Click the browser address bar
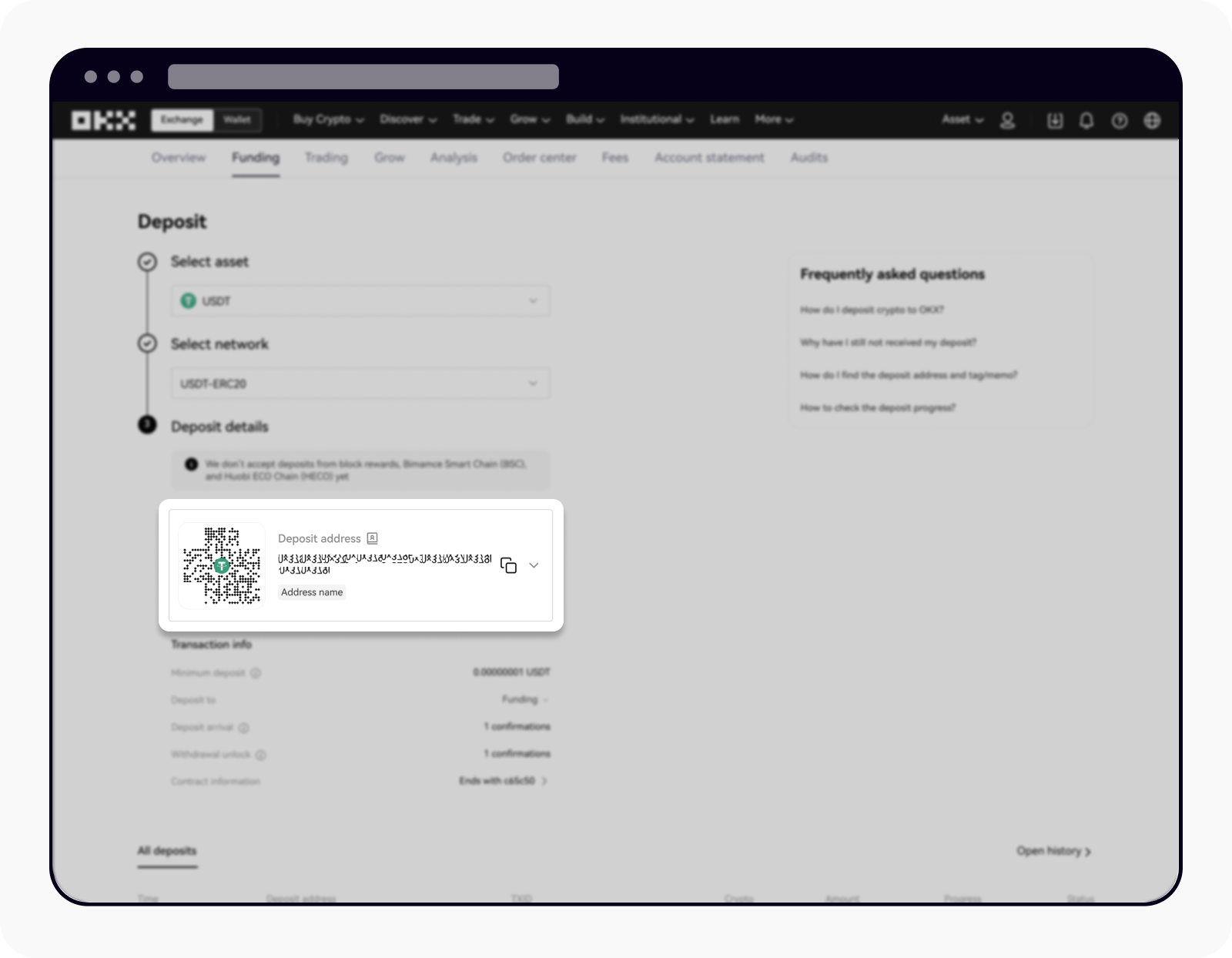Image resolution: width=1232 pixels, height=958 pixels. (363, 77)
